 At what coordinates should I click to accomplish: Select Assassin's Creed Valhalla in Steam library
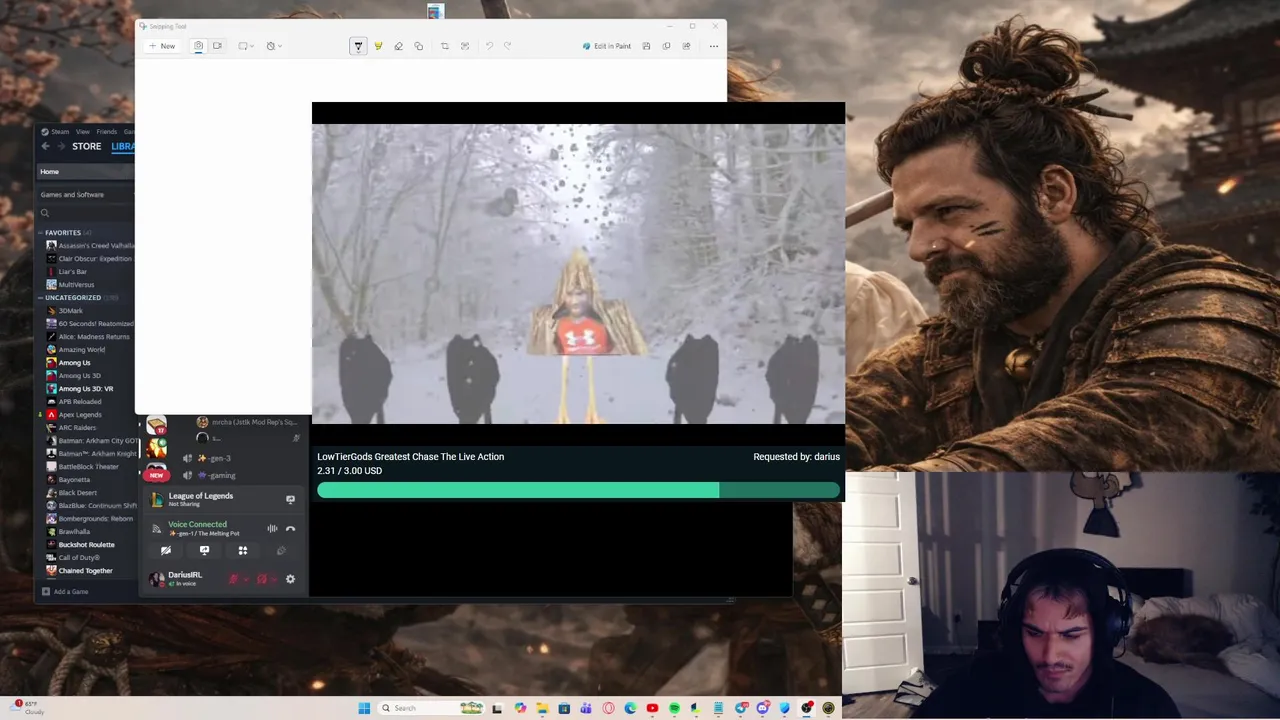[90, 245]
